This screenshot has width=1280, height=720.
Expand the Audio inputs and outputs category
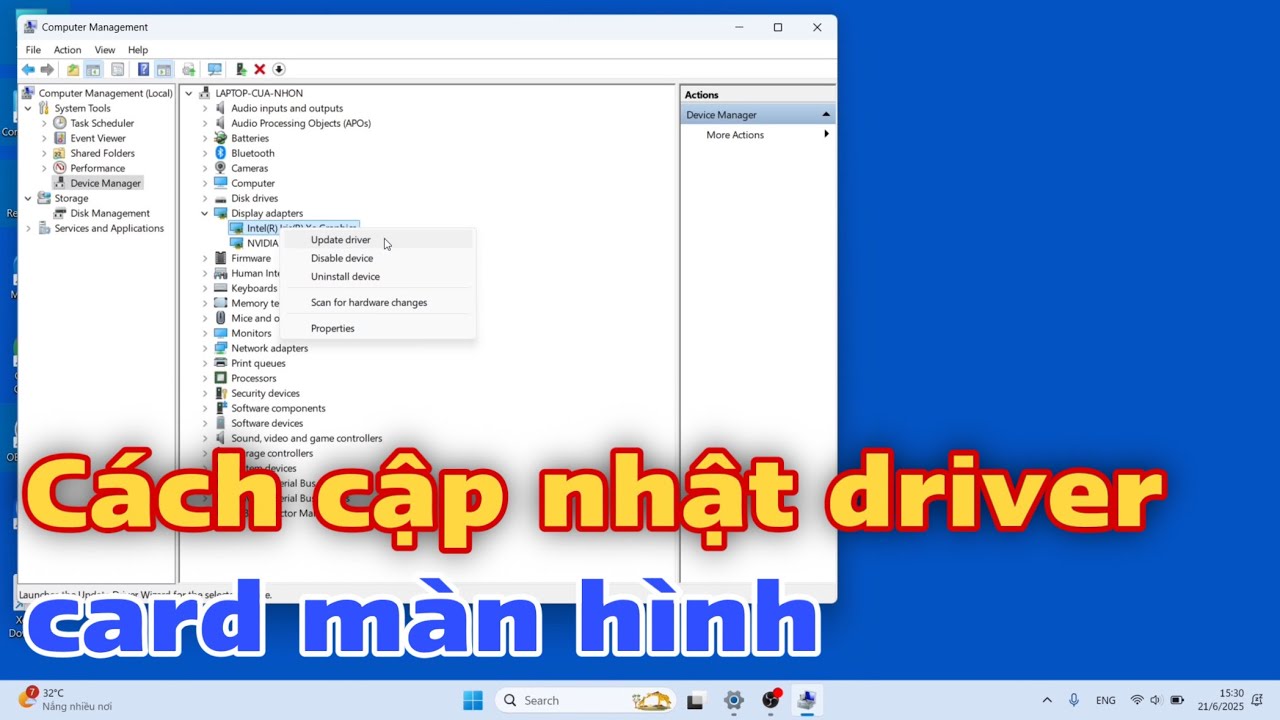pos(205,108)
